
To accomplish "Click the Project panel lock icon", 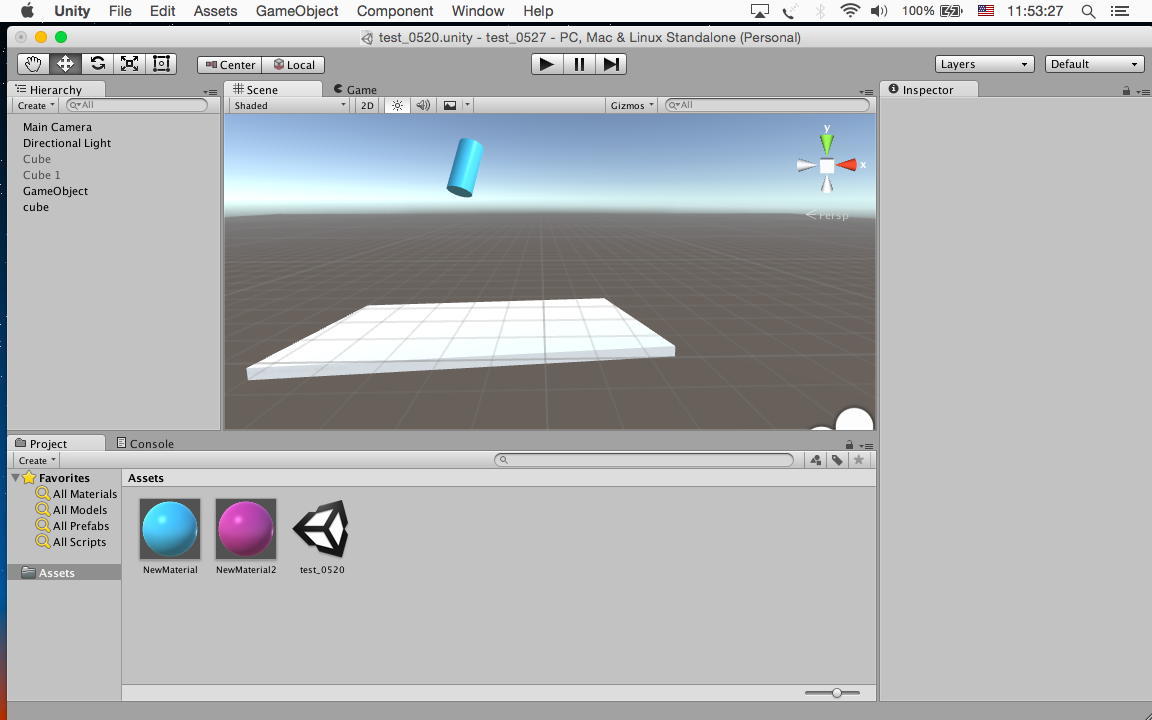I will 849,444.
